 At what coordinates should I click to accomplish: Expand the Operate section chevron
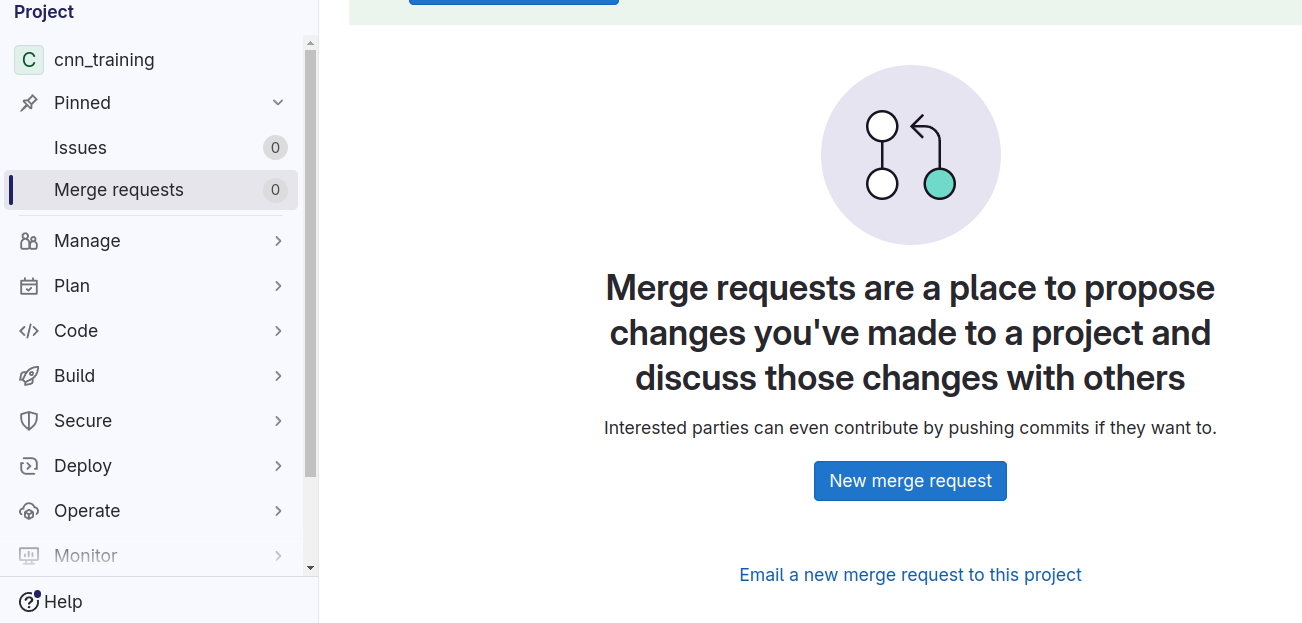278,511
